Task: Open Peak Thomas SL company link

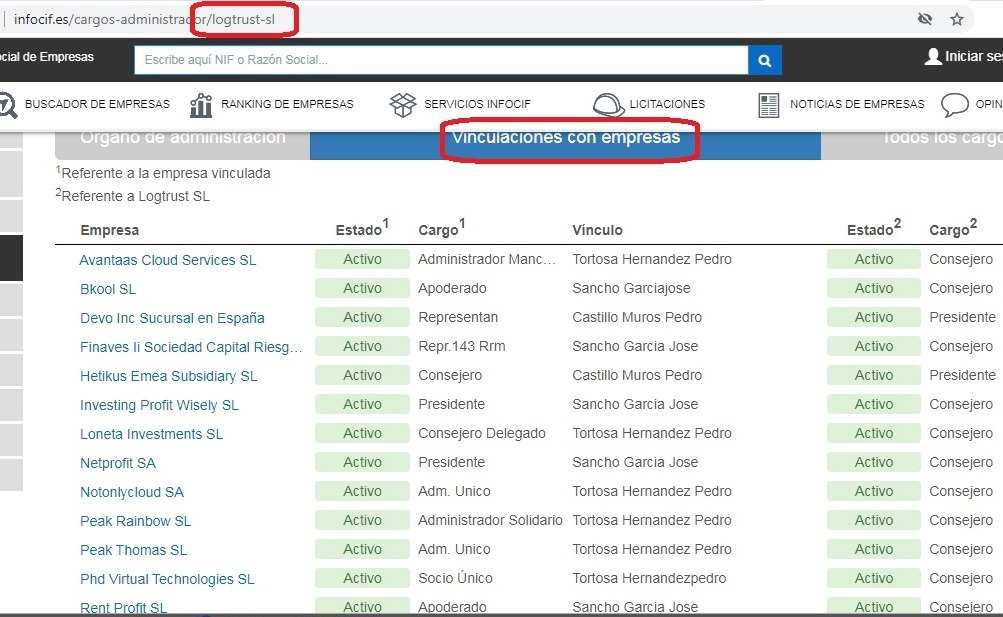Action: pos(134,550)
